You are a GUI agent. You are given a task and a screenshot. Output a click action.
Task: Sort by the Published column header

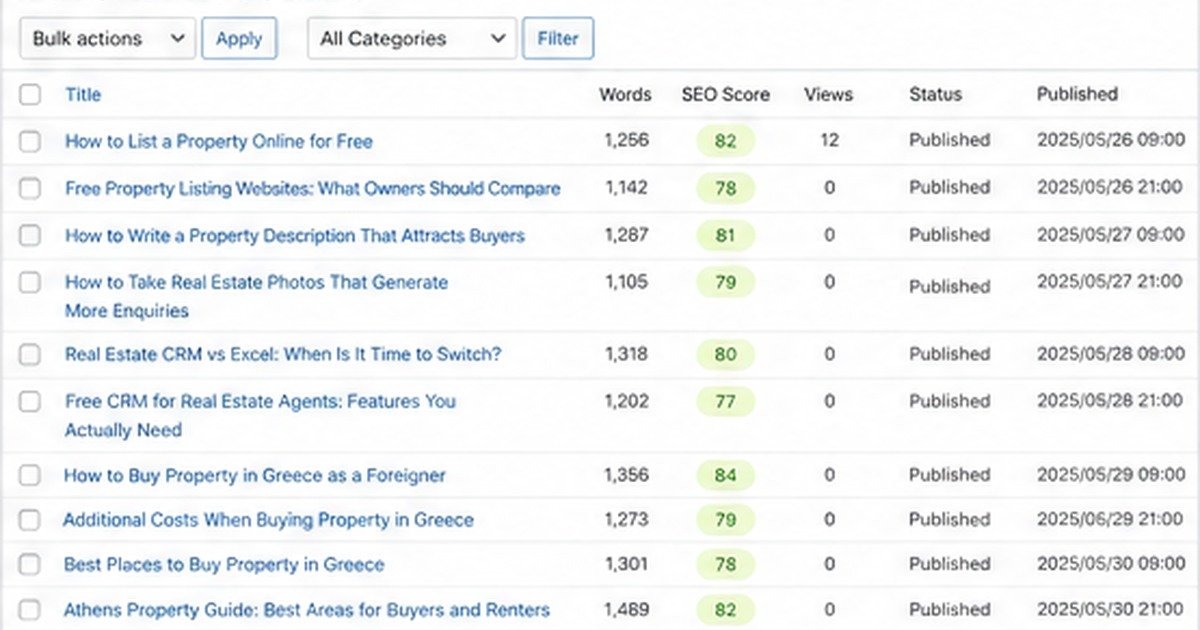point(1077,95)
